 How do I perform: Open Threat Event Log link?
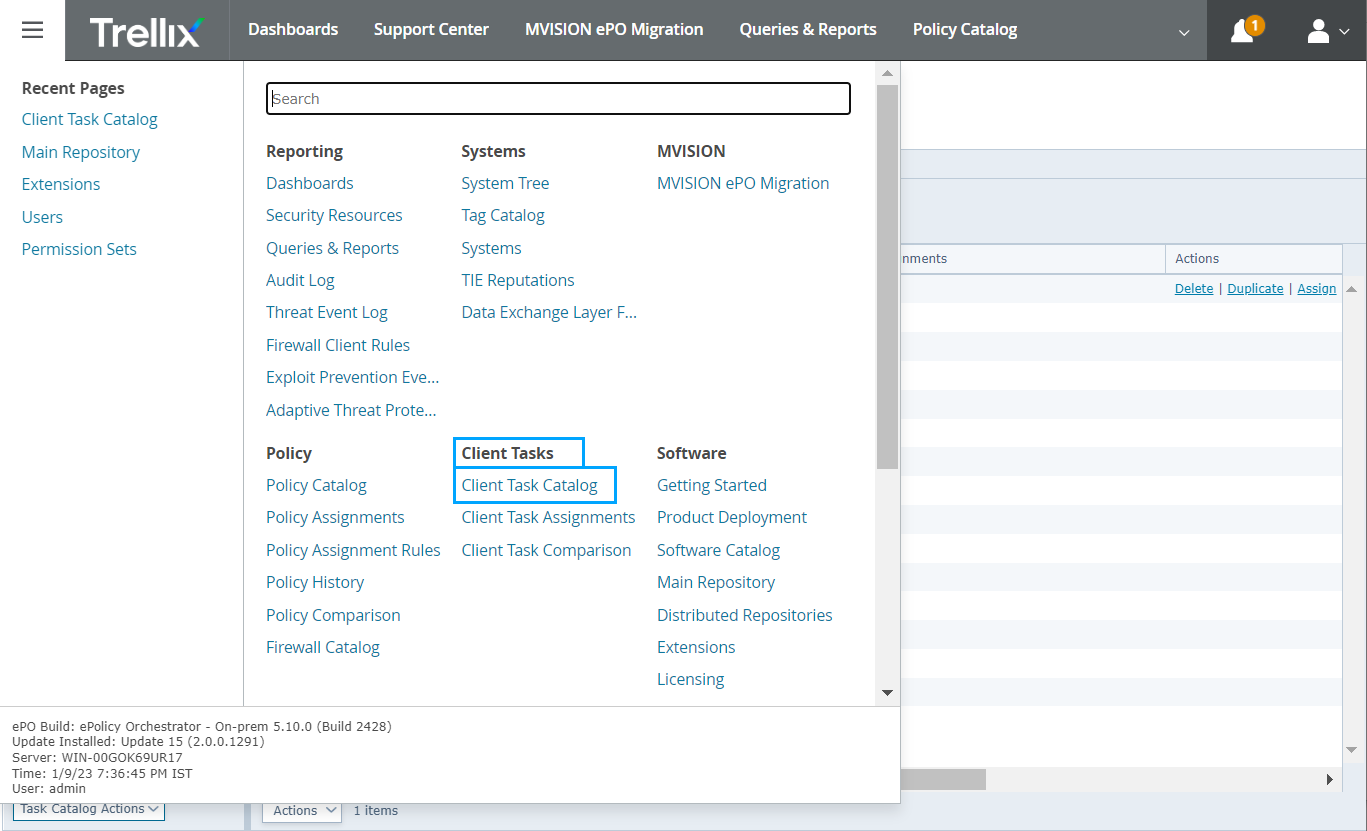327,312
